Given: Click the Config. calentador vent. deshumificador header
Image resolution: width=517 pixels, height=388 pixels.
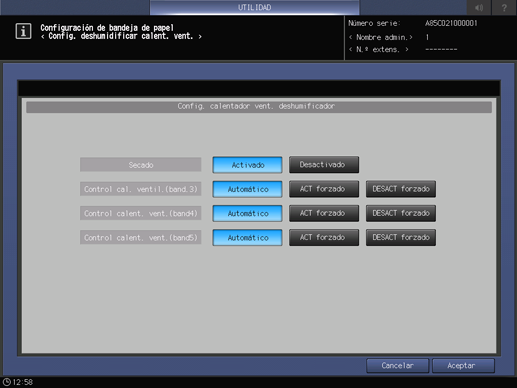Looking at the screenshot, I should pyautogui.click(x=259, y=107).
